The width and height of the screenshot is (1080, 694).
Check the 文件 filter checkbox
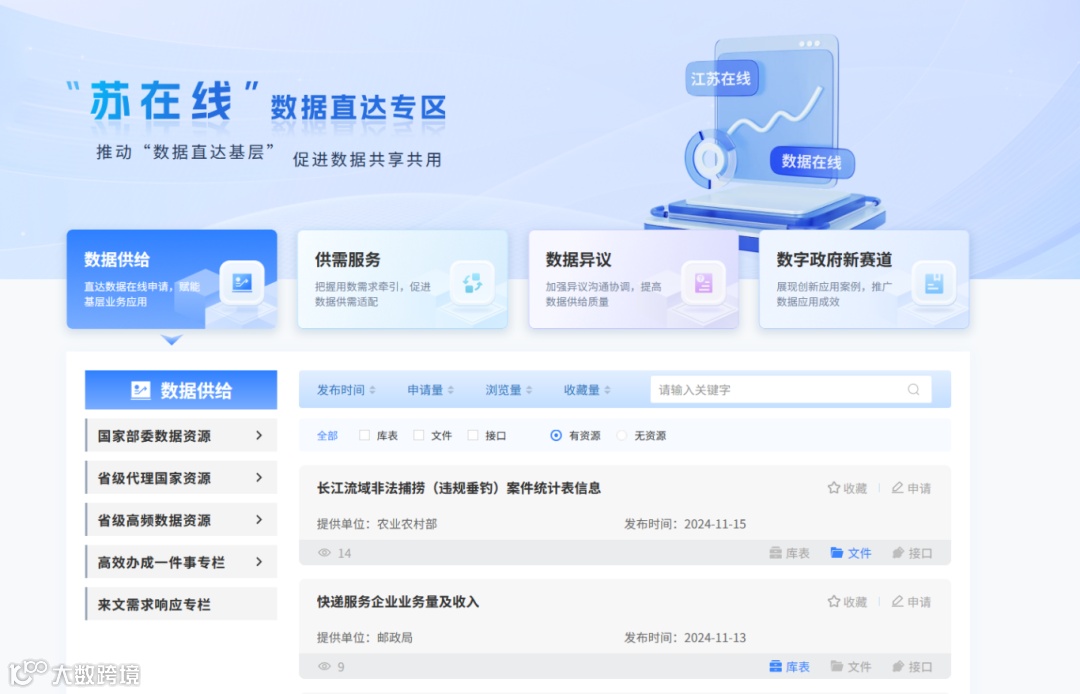[x=419, y=435]
